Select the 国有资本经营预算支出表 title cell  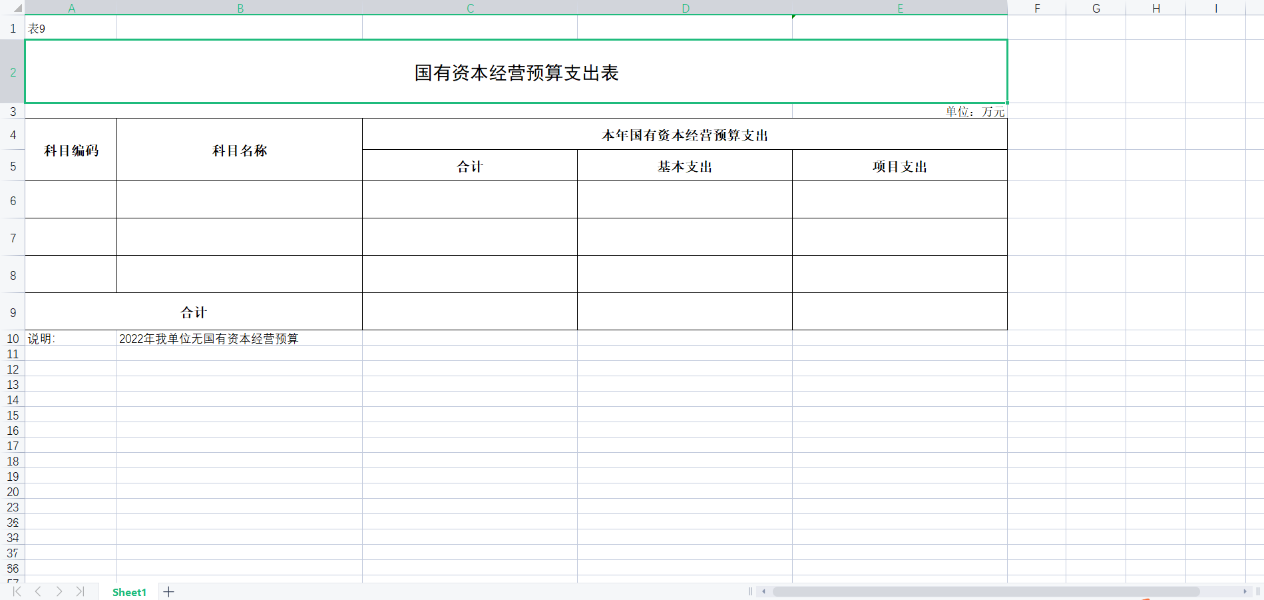[x=518, y=72]
